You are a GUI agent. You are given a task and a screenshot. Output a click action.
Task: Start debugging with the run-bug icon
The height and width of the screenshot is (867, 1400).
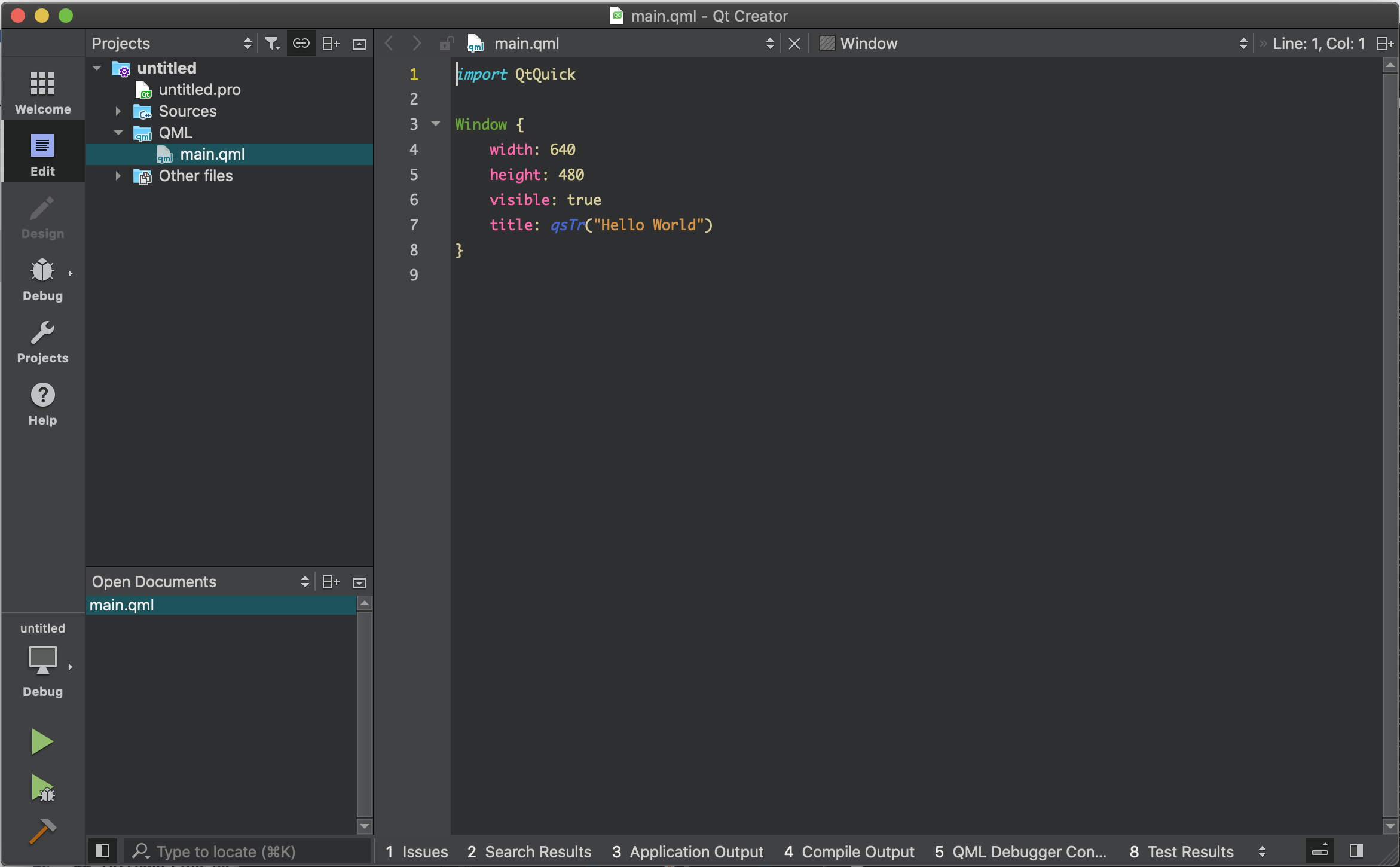tap(42, 788)
